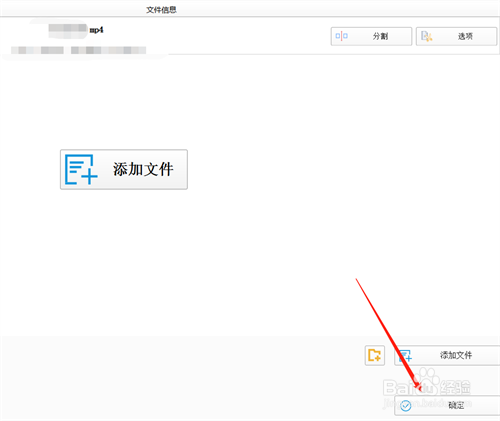Click the 分割 split button
Screen dimensions: 500x421
[x=371, y=36]
